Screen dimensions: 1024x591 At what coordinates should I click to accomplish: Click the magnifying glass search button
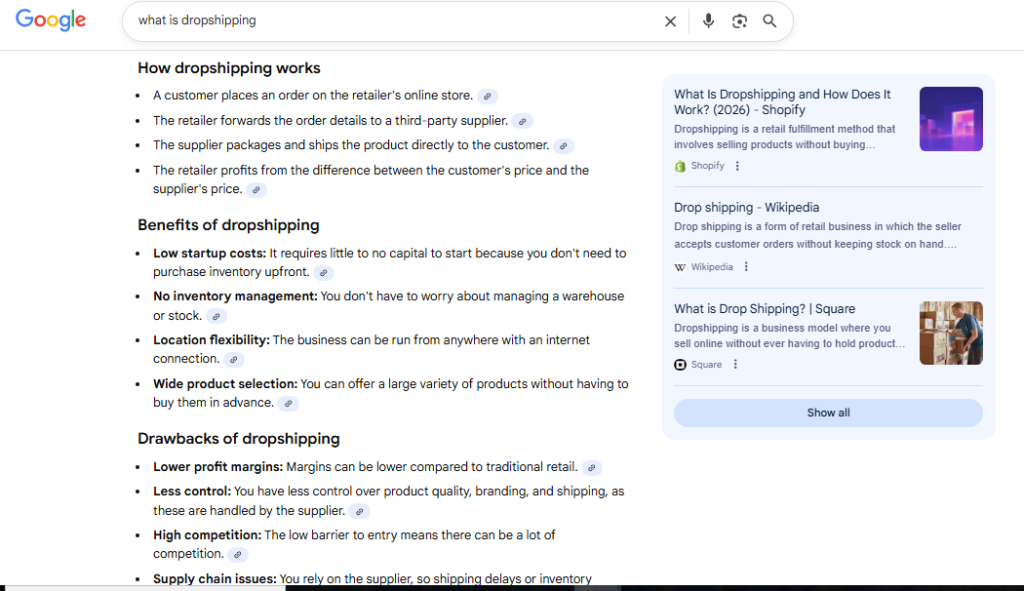[x=769, y=21]
